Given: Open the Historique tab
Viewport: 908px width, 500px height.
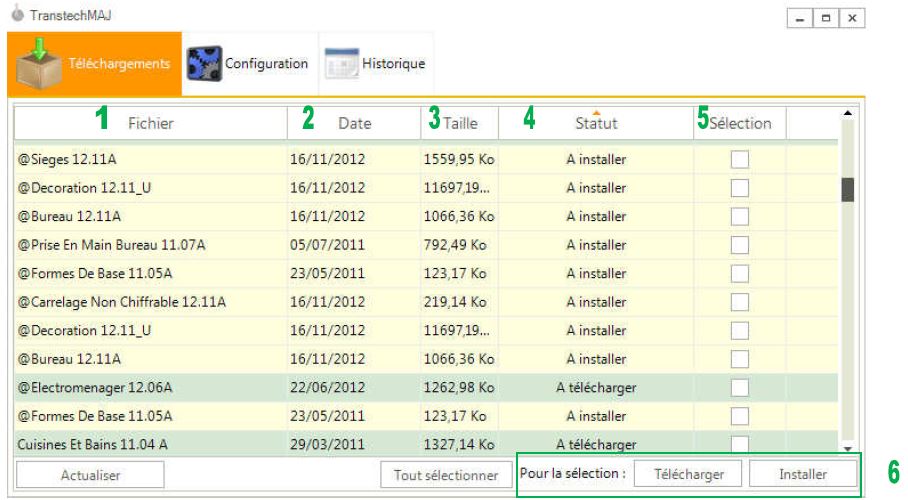Looking at the screenshot, I should point(377,64).
